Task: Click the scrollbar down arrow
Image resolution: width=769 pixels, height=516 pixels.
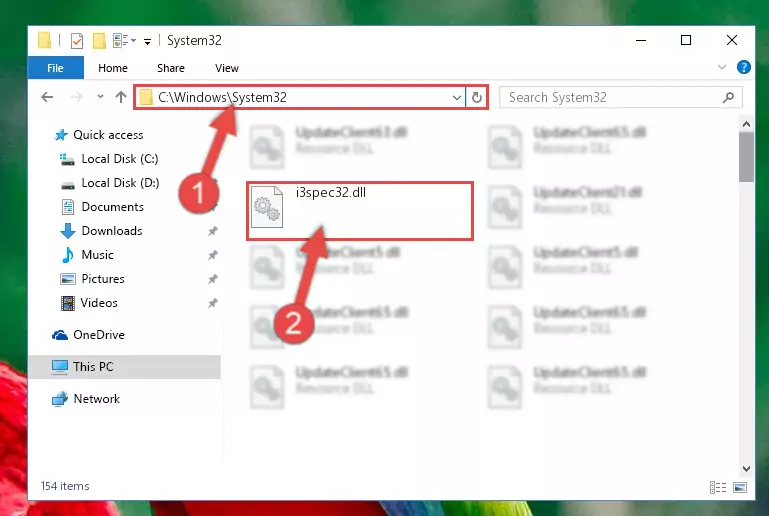Action: [x=746, y=468]
